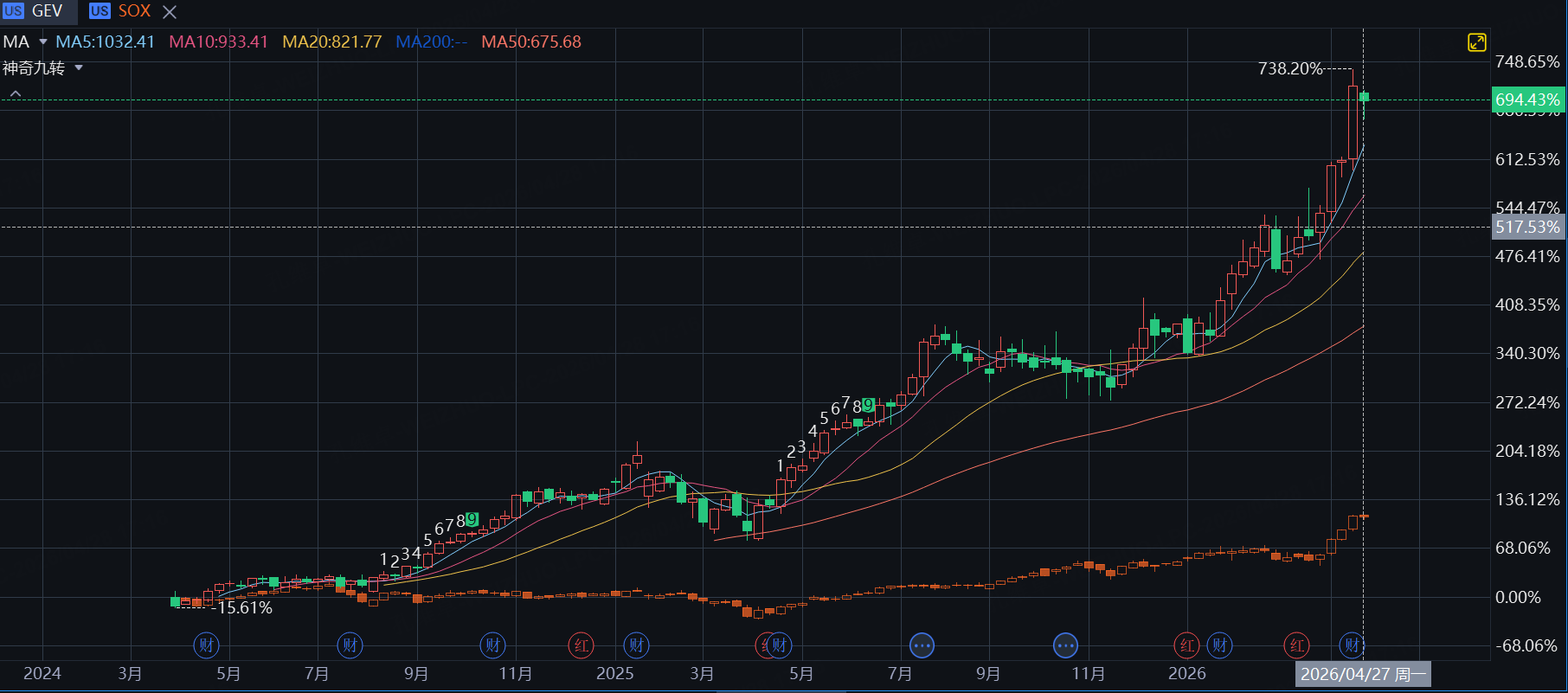Click the 204.18% axis label

(1527, 451)
